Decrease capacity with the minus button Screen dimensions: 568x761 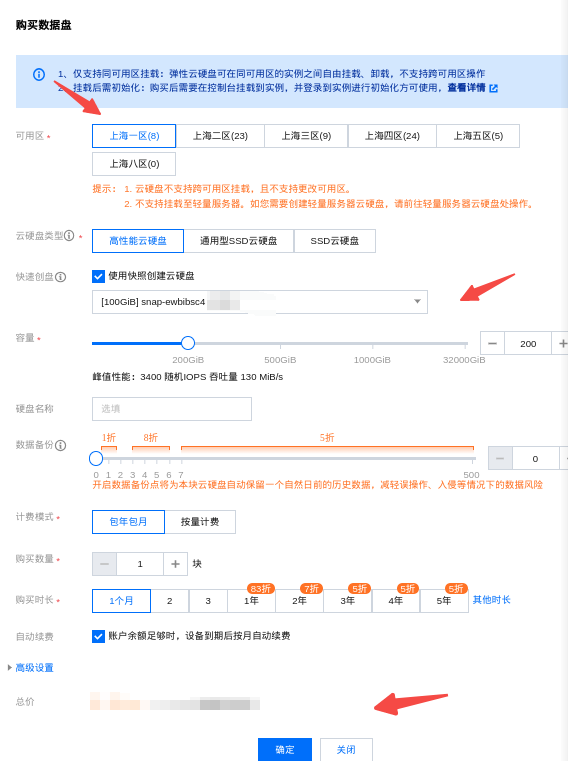coord(492,344)
